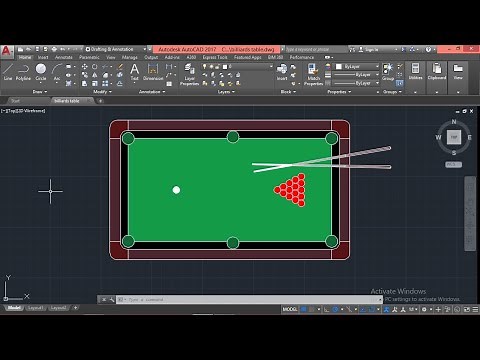Open the lineweight ByLayer dropdown

pyautogui.click(x=357, y=74)
